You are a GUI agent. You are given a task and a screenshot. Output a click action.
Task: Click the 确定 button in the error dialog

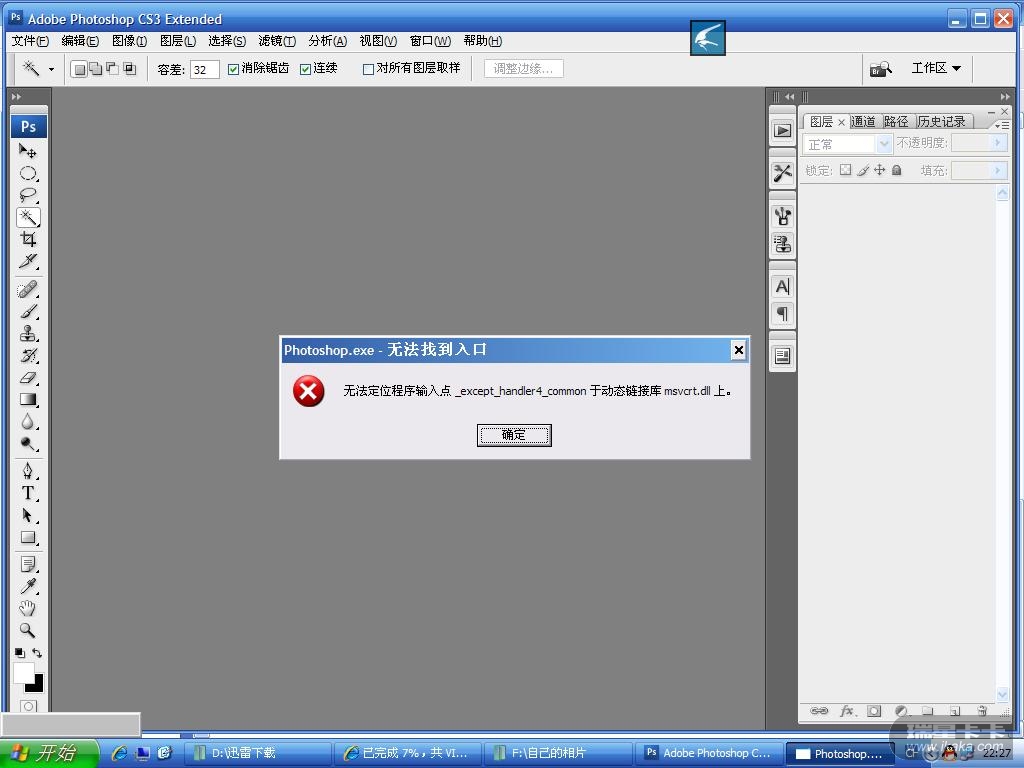coord(514,436)
